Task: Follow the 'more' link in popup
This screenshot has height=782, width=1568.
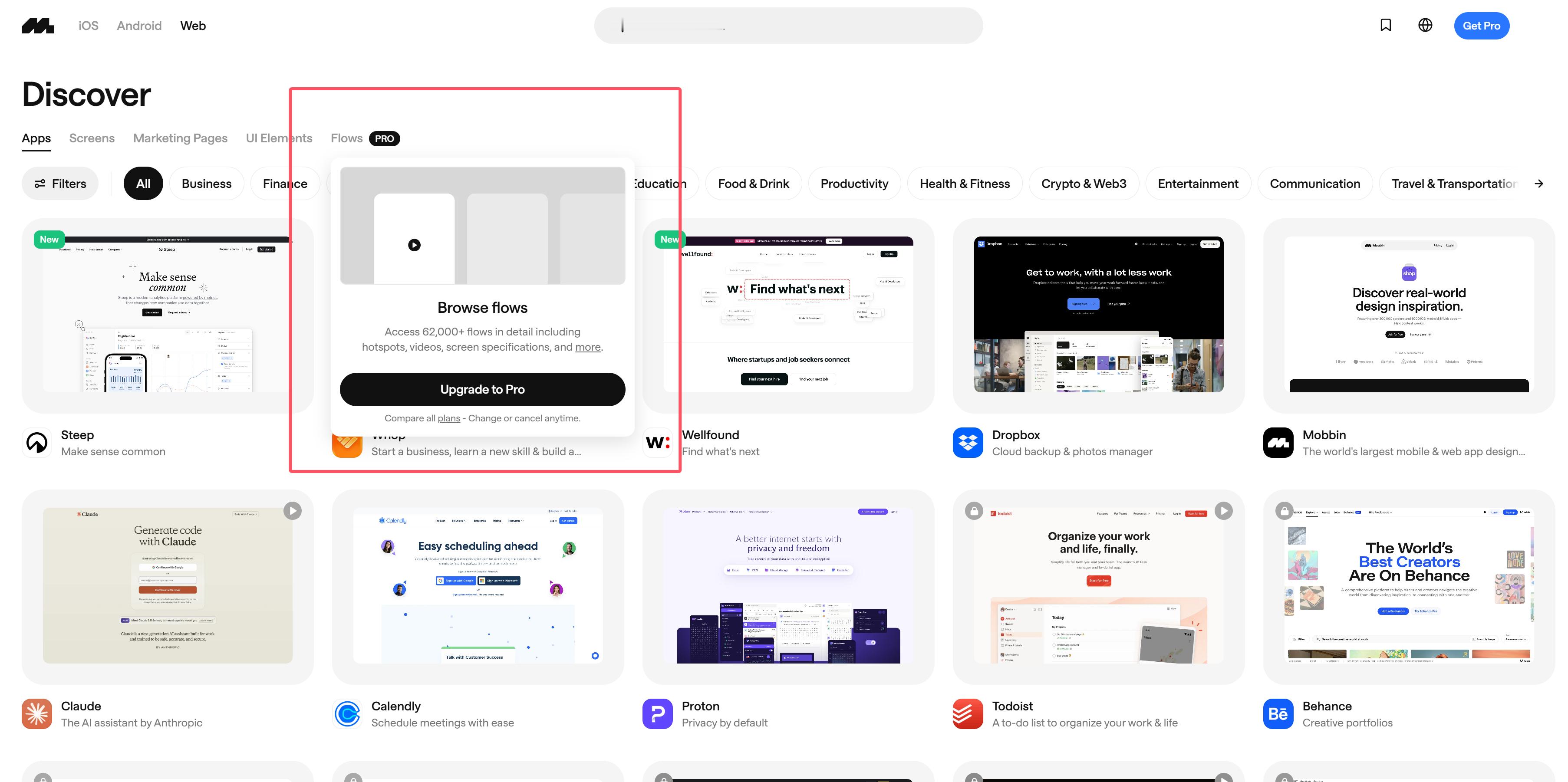Action: 588,347
